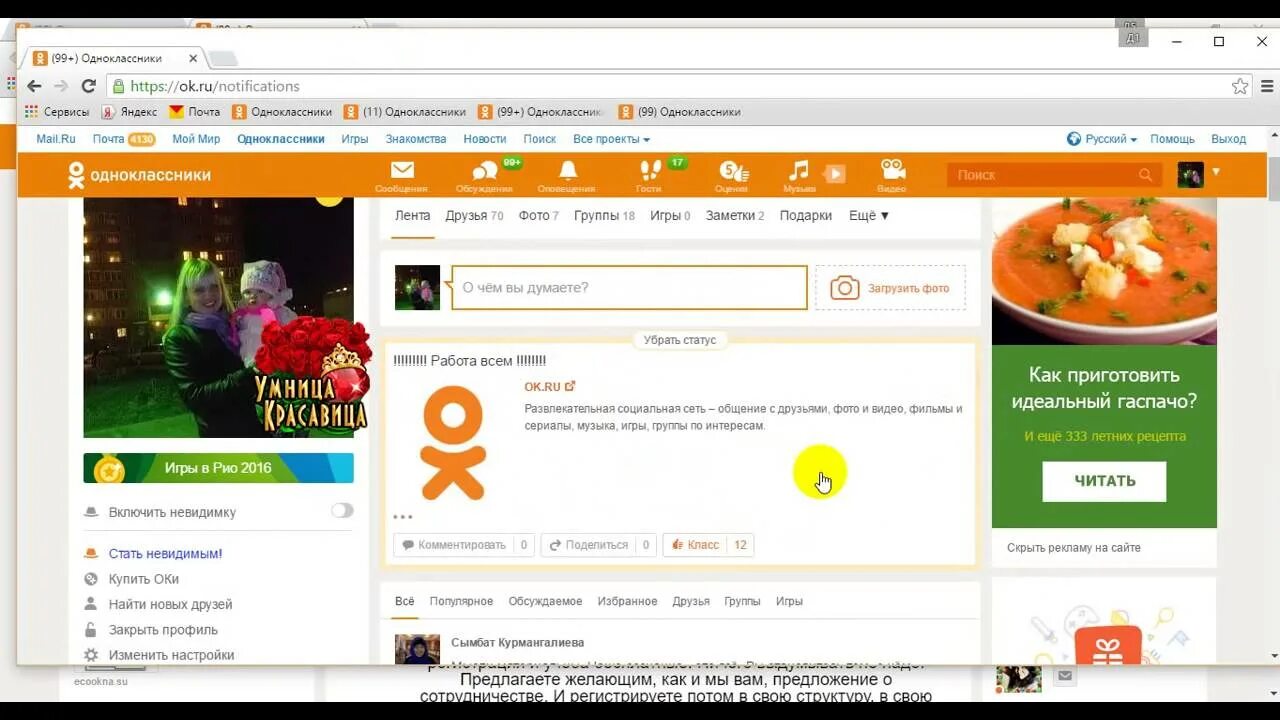The width and height of the screenshot is (1280, 720).
Task: Click browser forward arrow
Action: [61, 86]
